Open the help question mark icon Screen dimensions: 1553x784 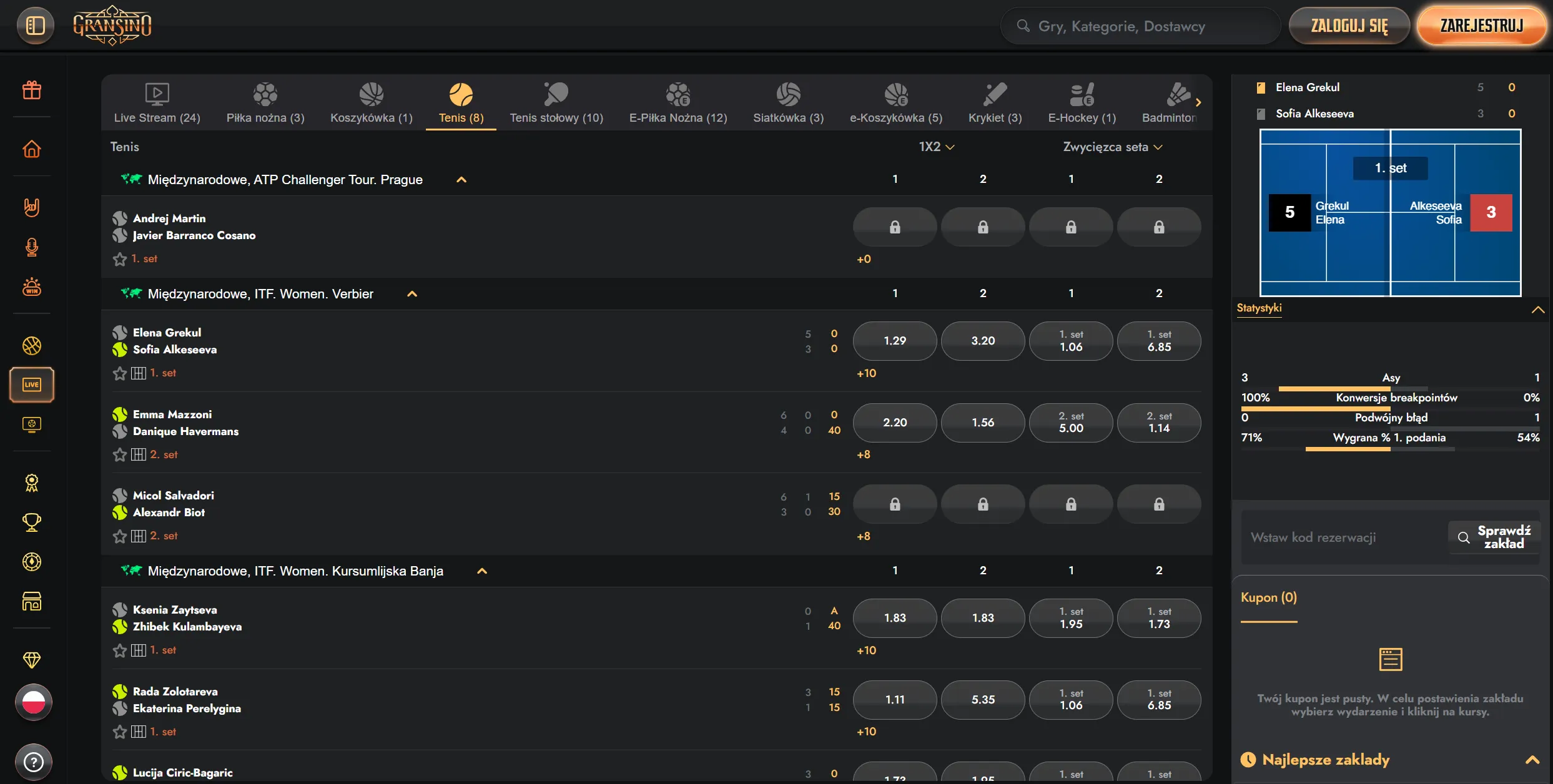click(34, 762)
